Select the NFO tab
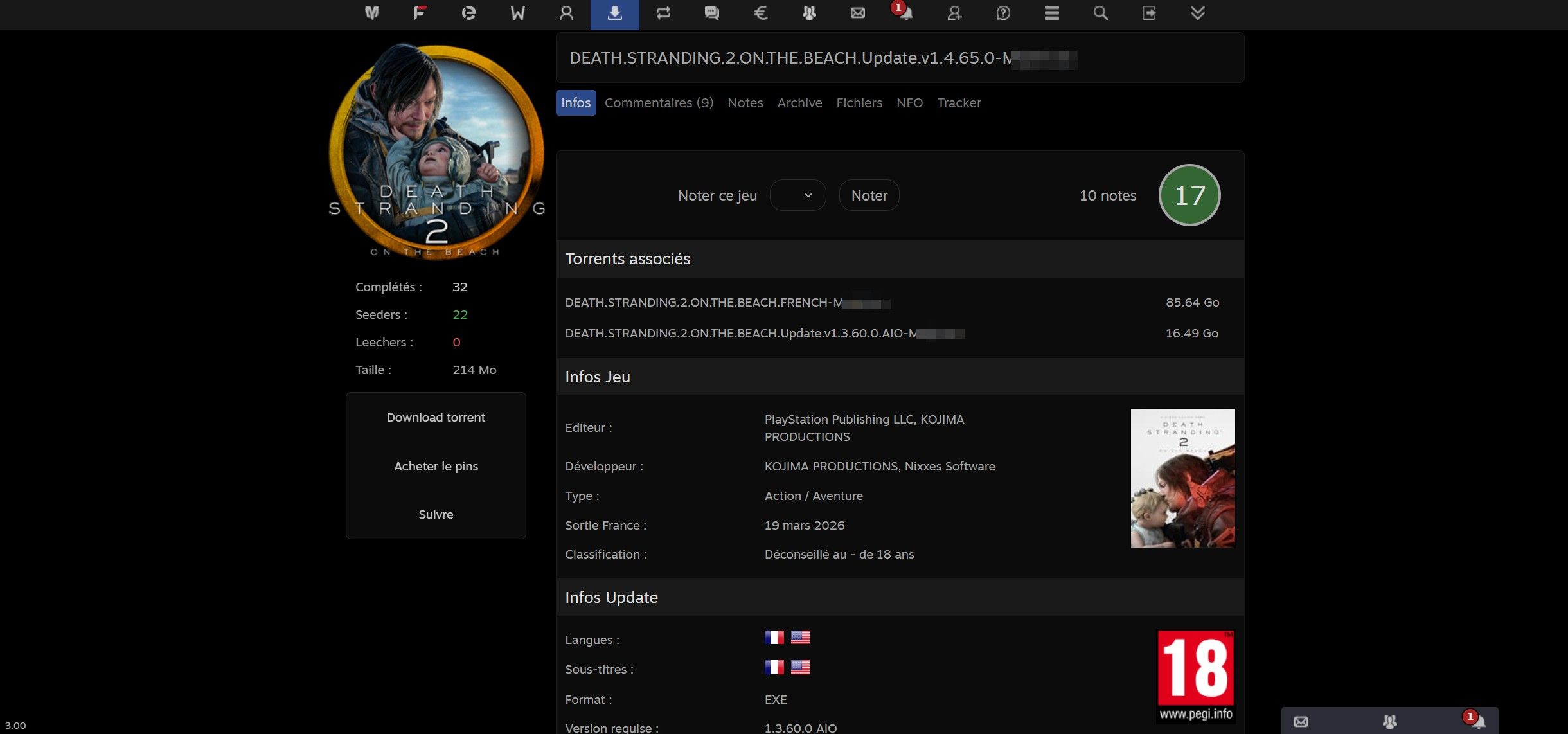 click(909, 103)
